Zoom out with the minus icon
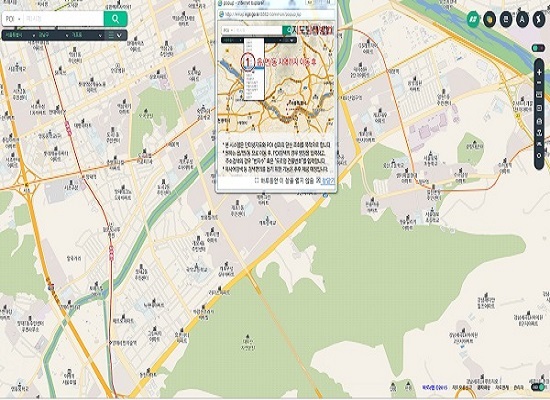 coord(539,83)
